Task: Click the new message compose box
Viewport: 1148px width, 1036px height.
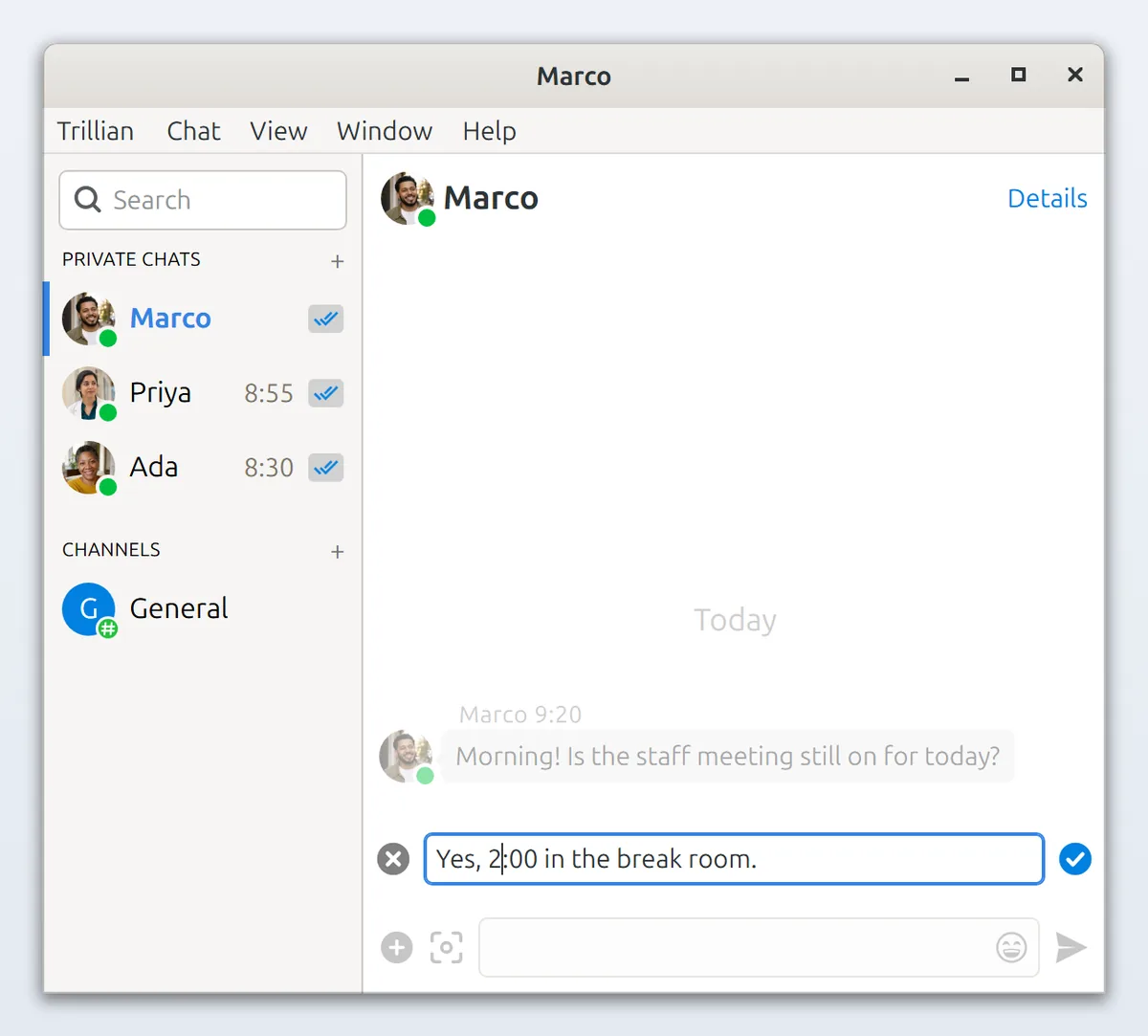Action: point(759,948)
